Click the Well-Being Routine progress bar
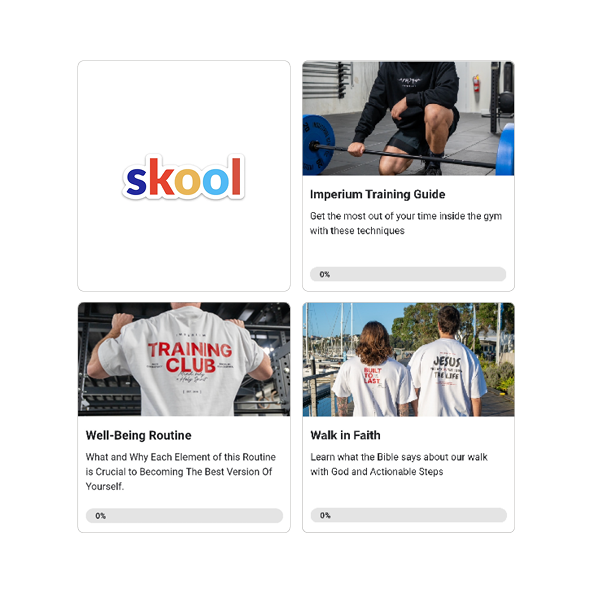The width and height of the screenshot is (600, 600). pos(184,515)
